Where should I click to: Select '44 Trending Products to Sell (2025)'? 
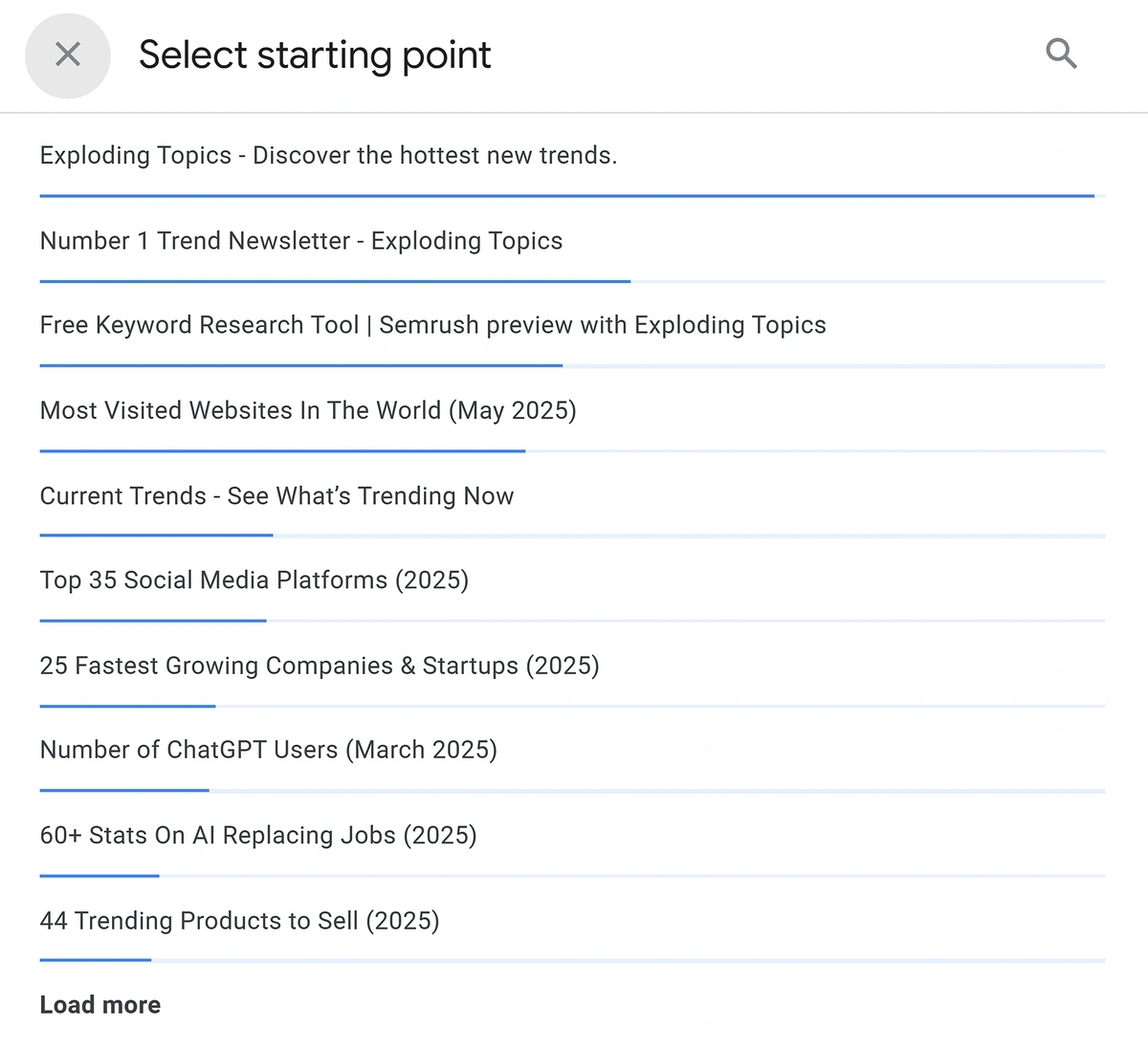[239, 920]
